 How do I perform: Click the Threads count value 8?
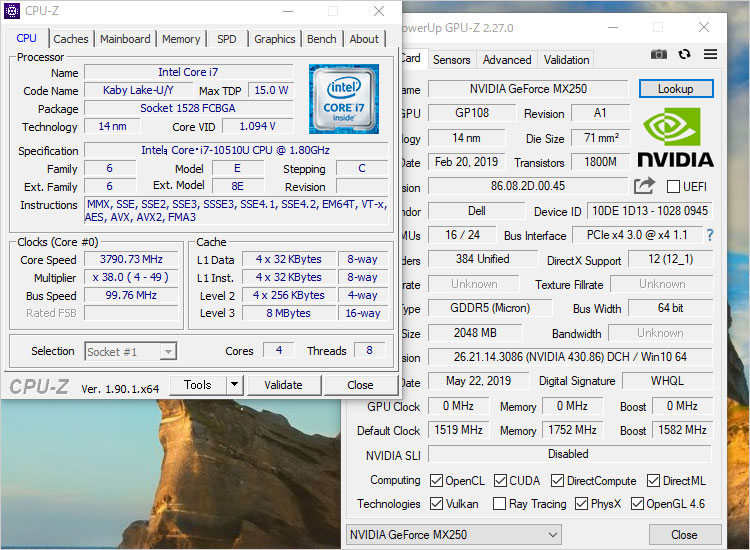tap(369, 351)
